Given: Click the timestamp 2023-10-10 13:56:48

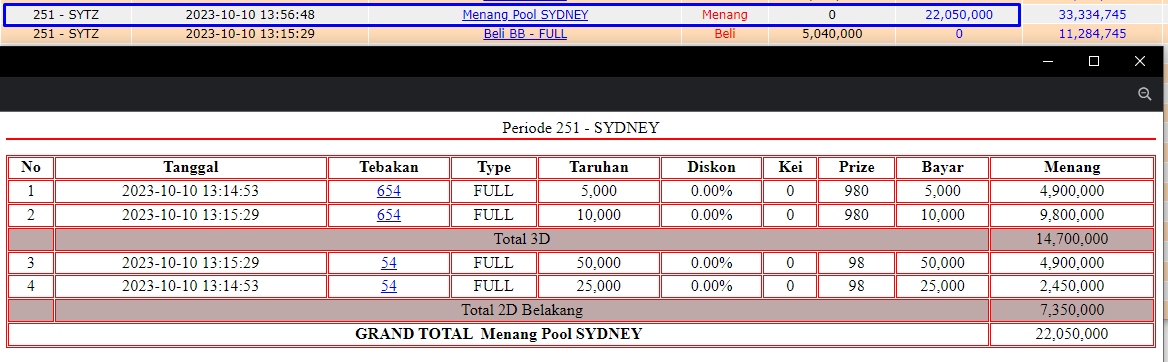Looking at the screenshot, I should [x=250, y=15].
